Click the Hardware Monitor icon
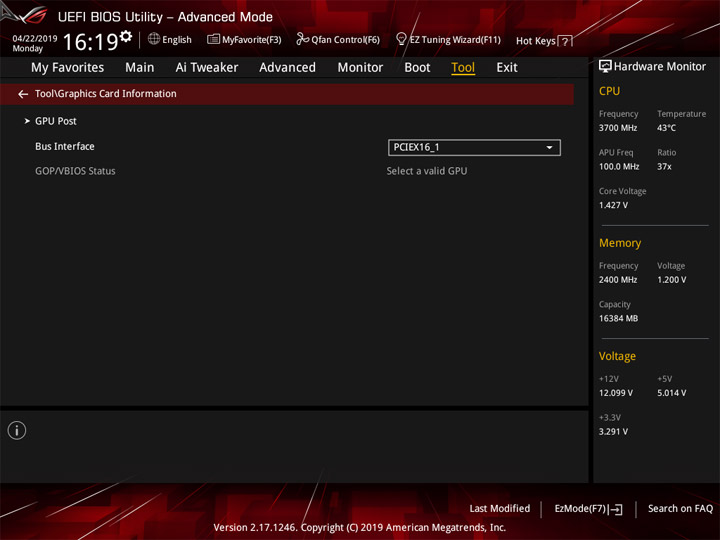The height and width of the screenshot is (540, 720). point(605,66)
